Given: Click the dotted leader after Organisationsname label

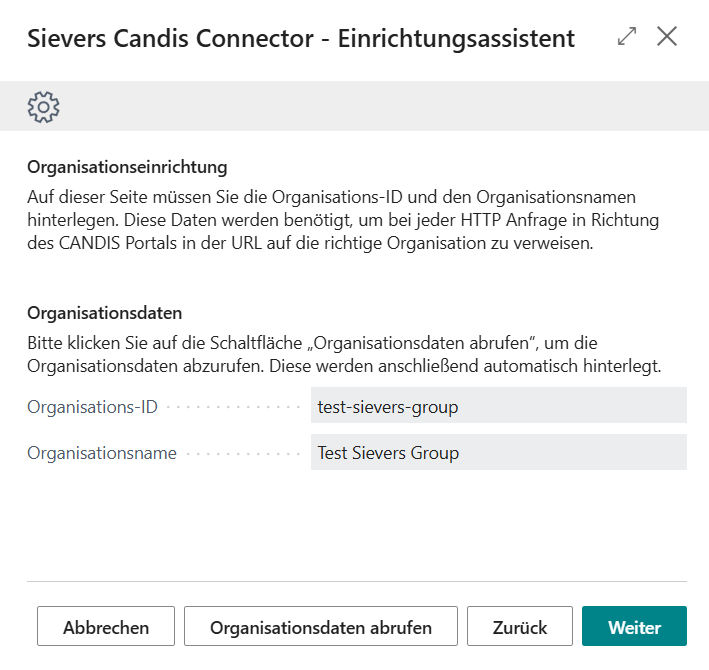Looking at the screenshot, I should pos(242,453).
